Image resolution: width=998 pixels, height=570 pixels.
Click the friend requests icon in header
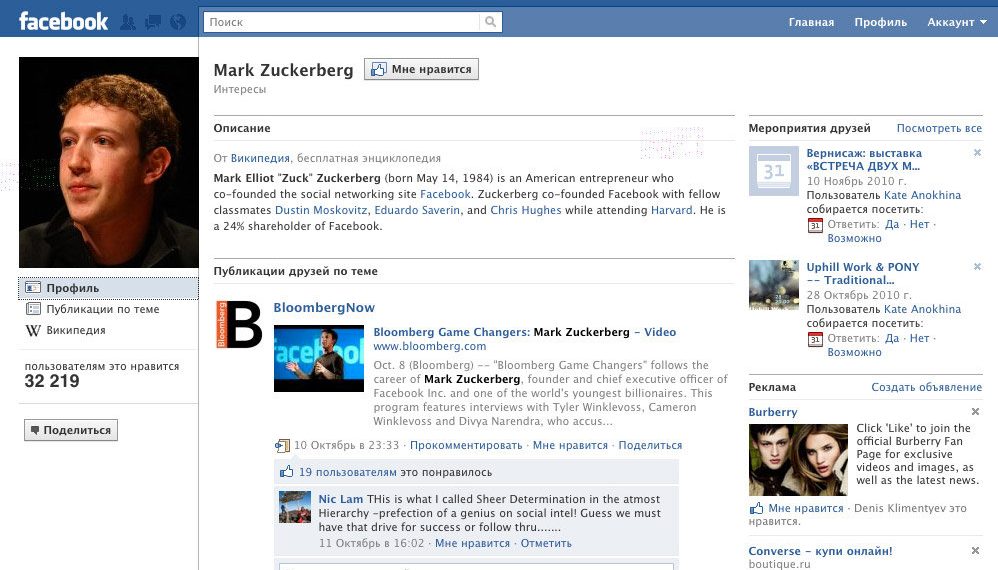click(x=129, y=22)
